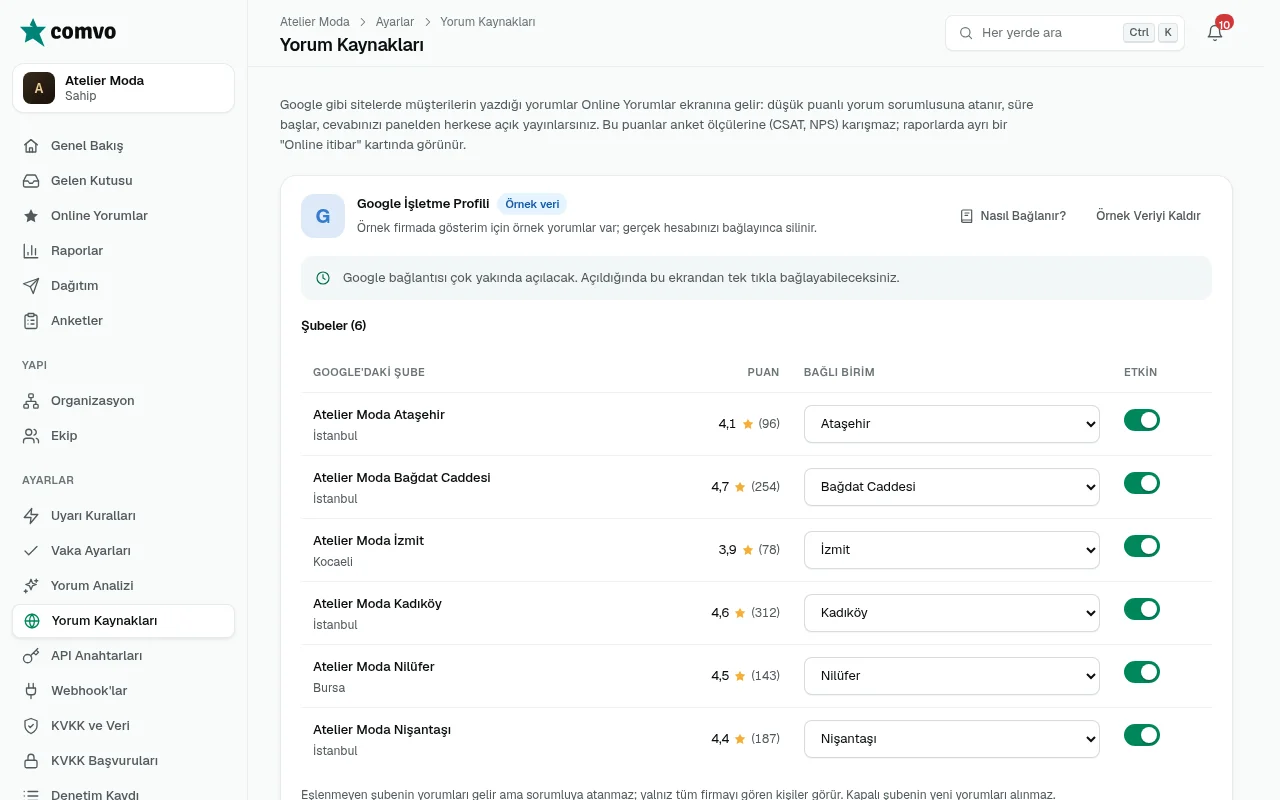This screenshot has height=800, width=1280.
Task: Open the Nişantaşı linked unit dropdown
Action: coord(952,739)
